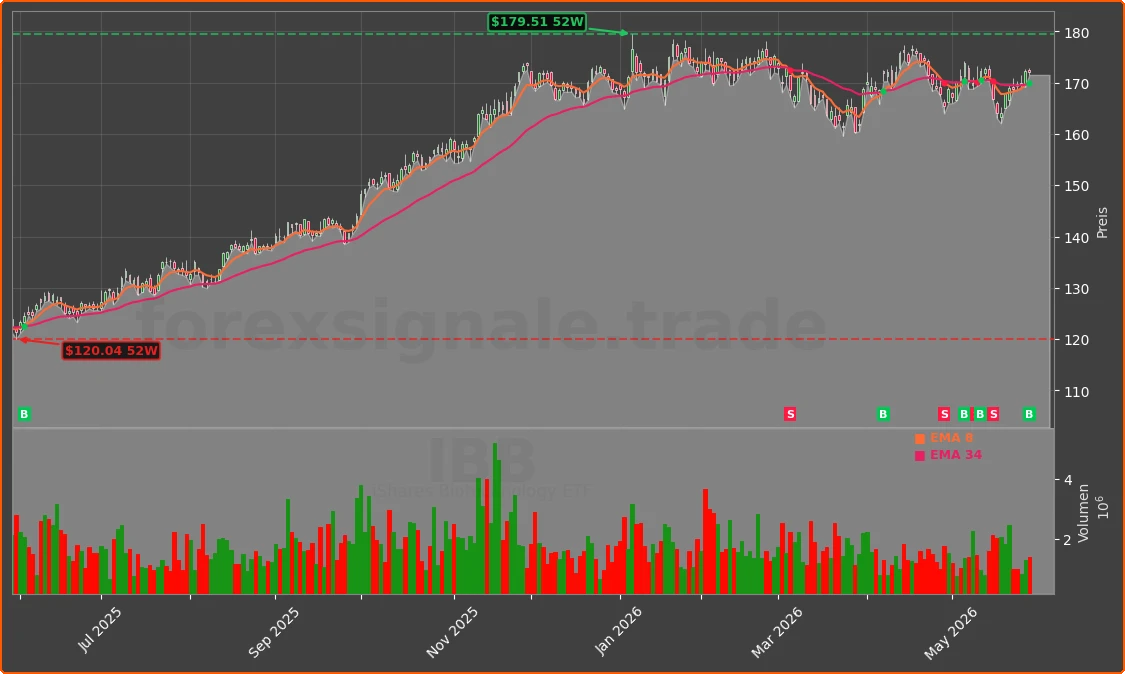Click the 130 price axis label
The width and height of the screenshot is (1125, 674).
1076,289
